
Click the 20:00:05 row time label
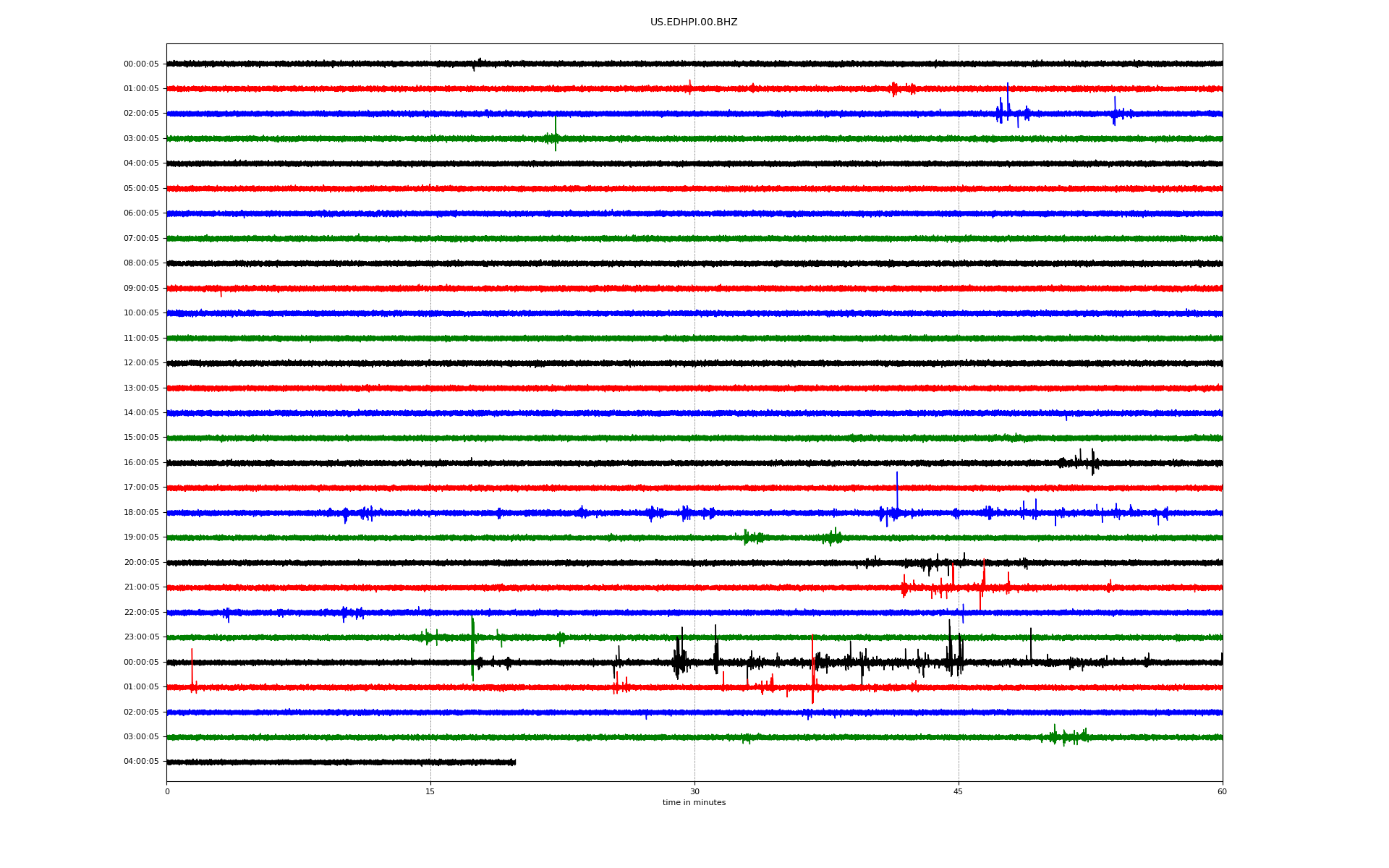pos(141,563)
